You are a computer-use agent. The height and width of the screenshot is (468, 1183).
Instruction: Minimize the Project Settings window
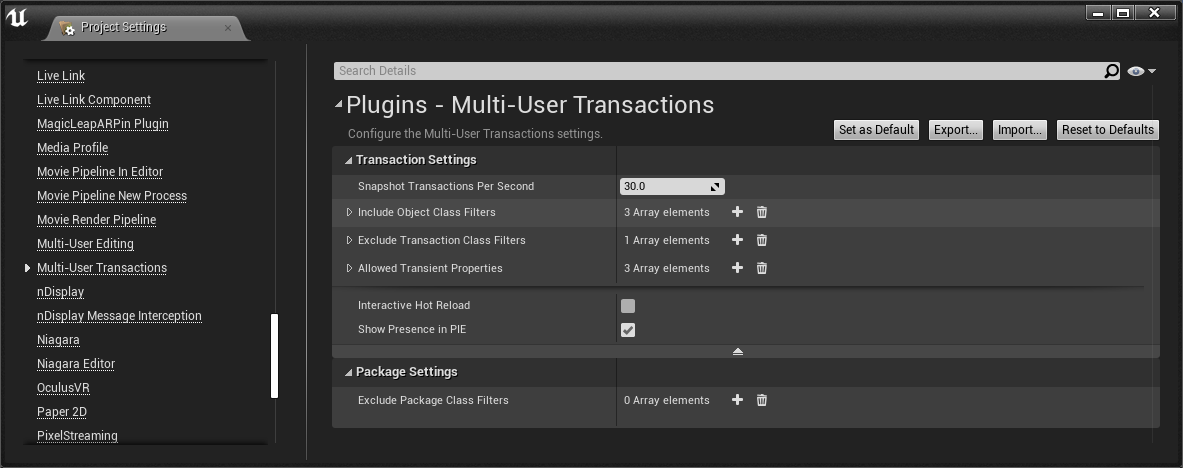(1098, 13)
